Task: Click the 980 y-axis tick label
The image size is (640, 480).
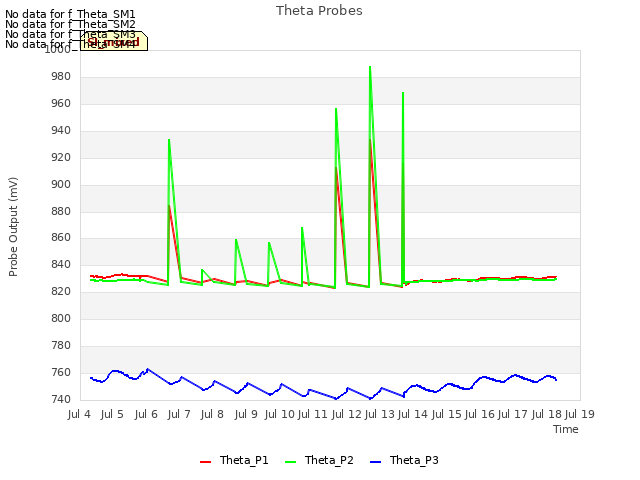Action: point(61,77)
